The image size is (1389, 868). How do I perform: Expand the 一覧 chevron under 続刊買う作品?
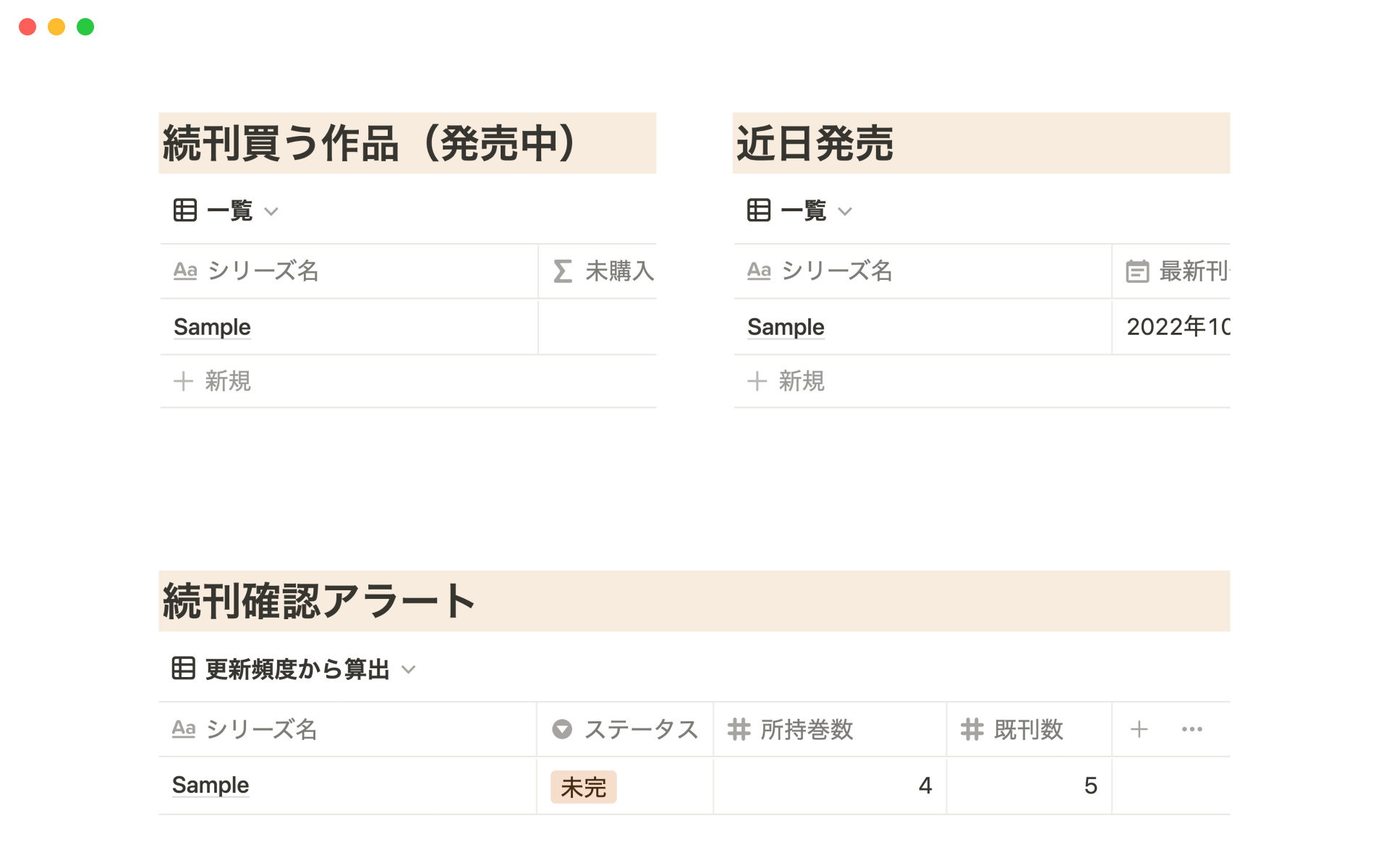[x=271, y=211]
